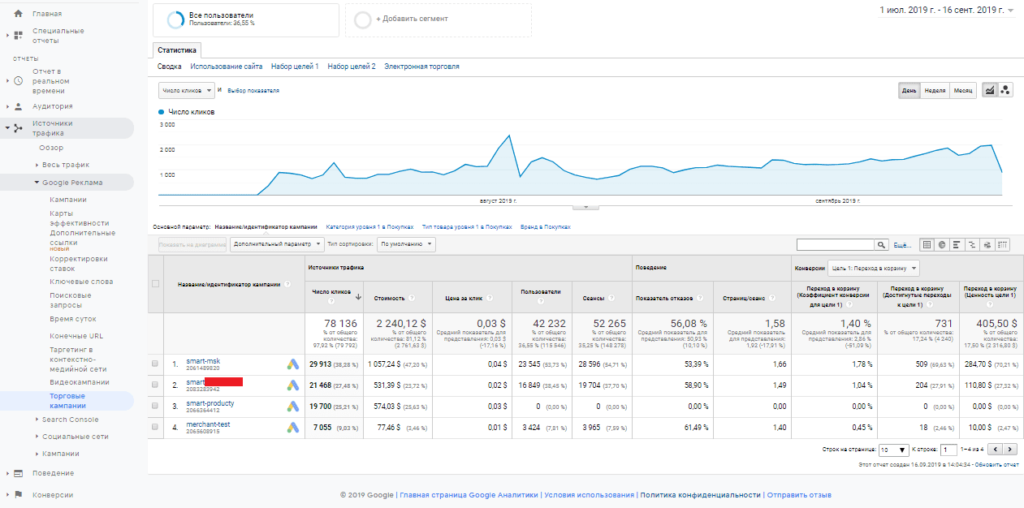Click the search magnifier icon above table
The height and width of the screenshot is (508, 1024).
[881, 244]
